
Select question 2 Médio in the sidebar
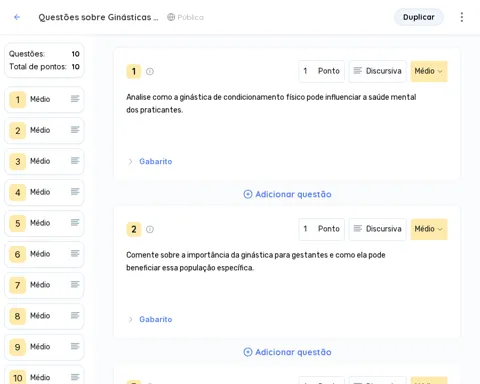tap(44, 130)
